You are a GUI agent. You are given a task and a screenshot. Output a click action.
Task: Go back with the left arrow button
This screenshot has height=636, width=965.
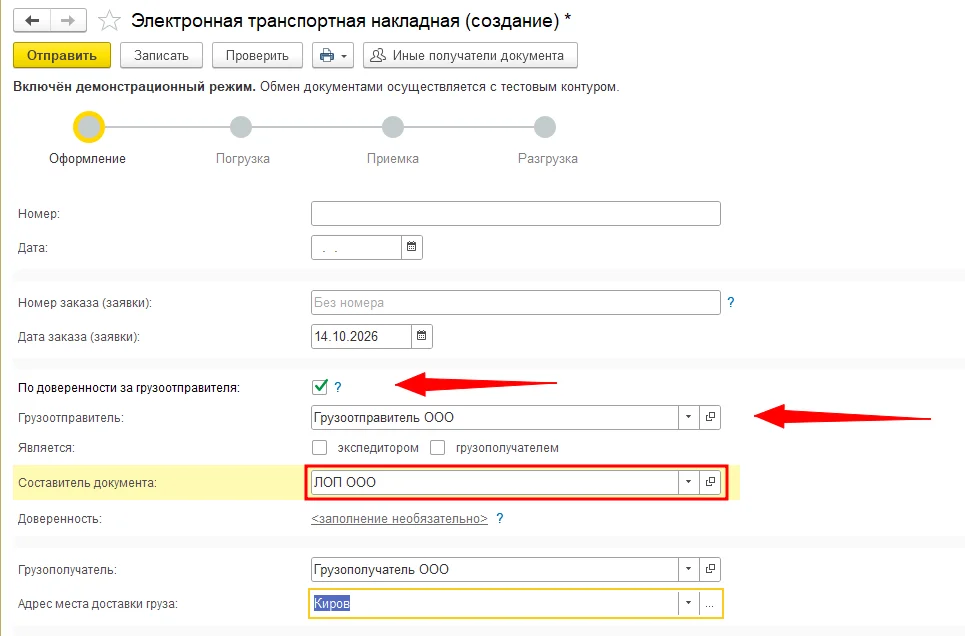click(x=32, y=20)
